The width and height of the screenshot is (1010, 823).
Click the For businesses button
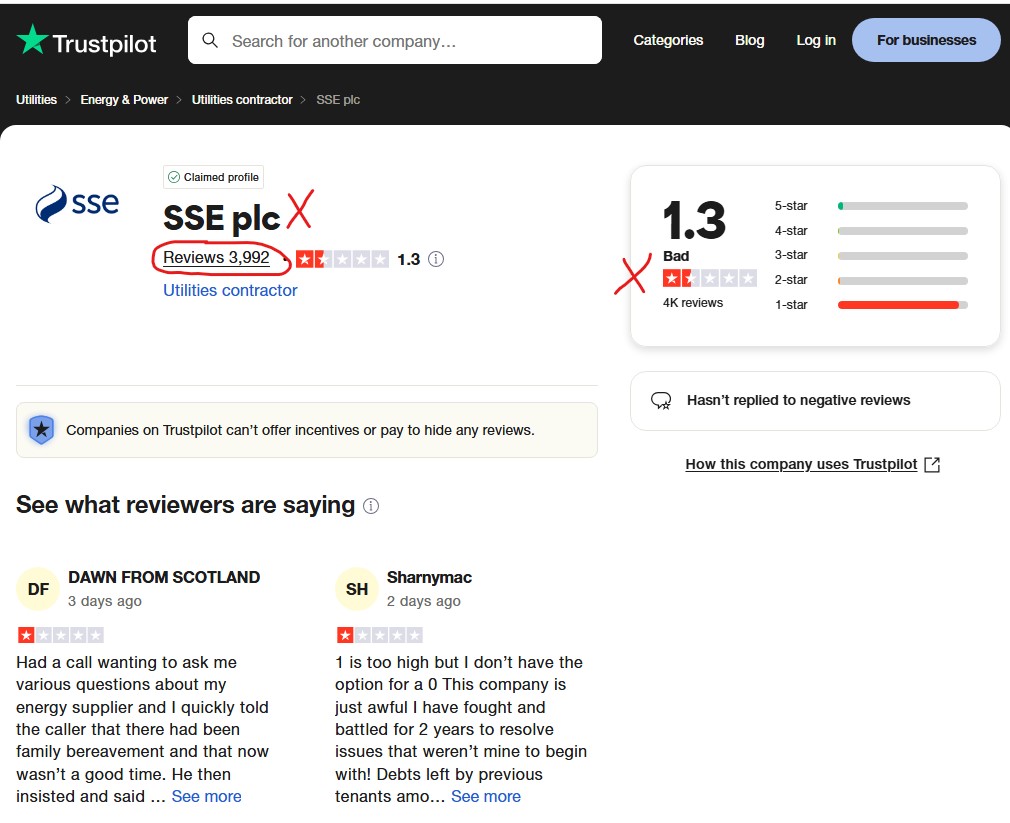coord(926,40)
